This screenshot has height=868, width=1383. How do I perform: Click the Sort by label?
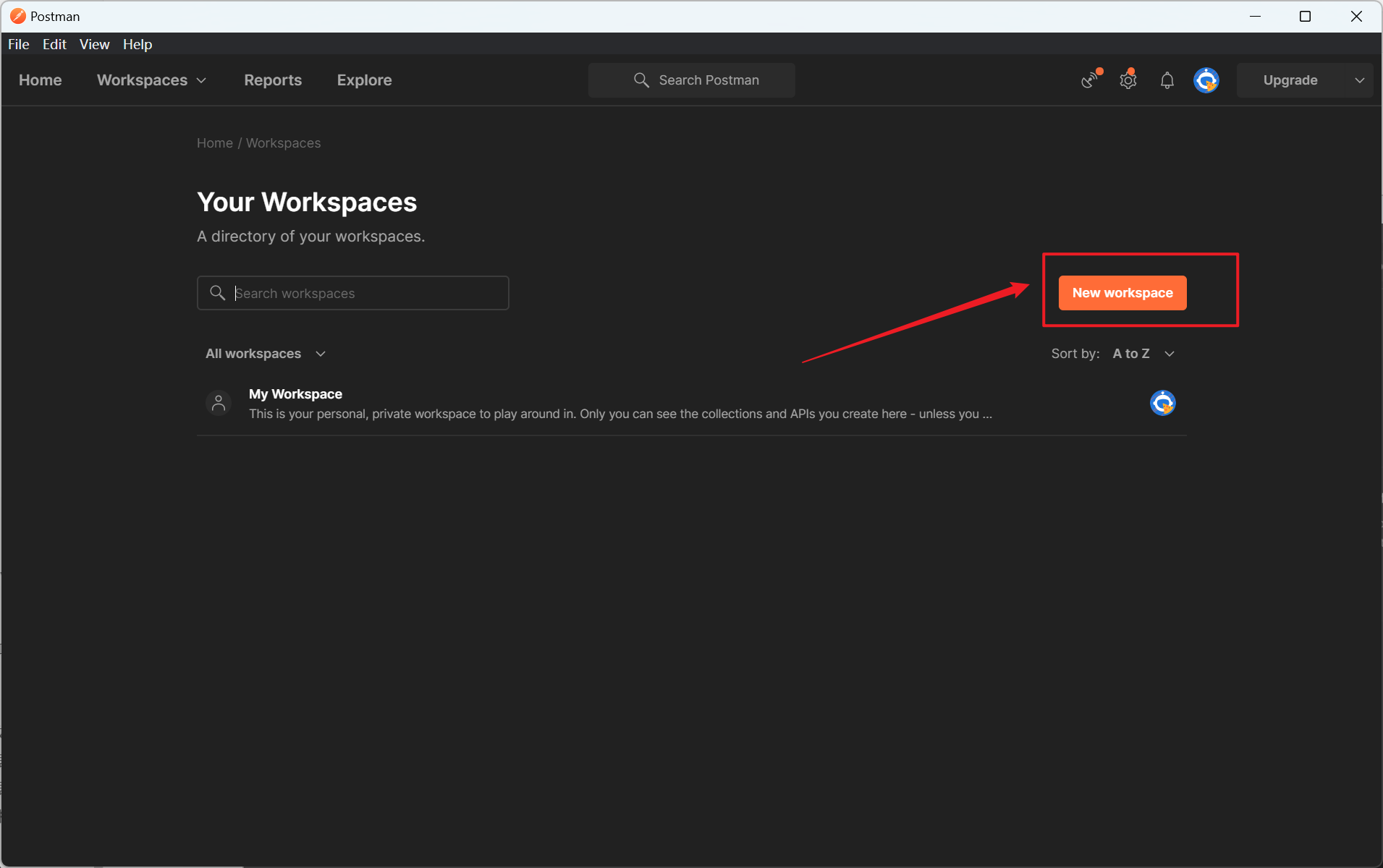tap(1075, 354)
